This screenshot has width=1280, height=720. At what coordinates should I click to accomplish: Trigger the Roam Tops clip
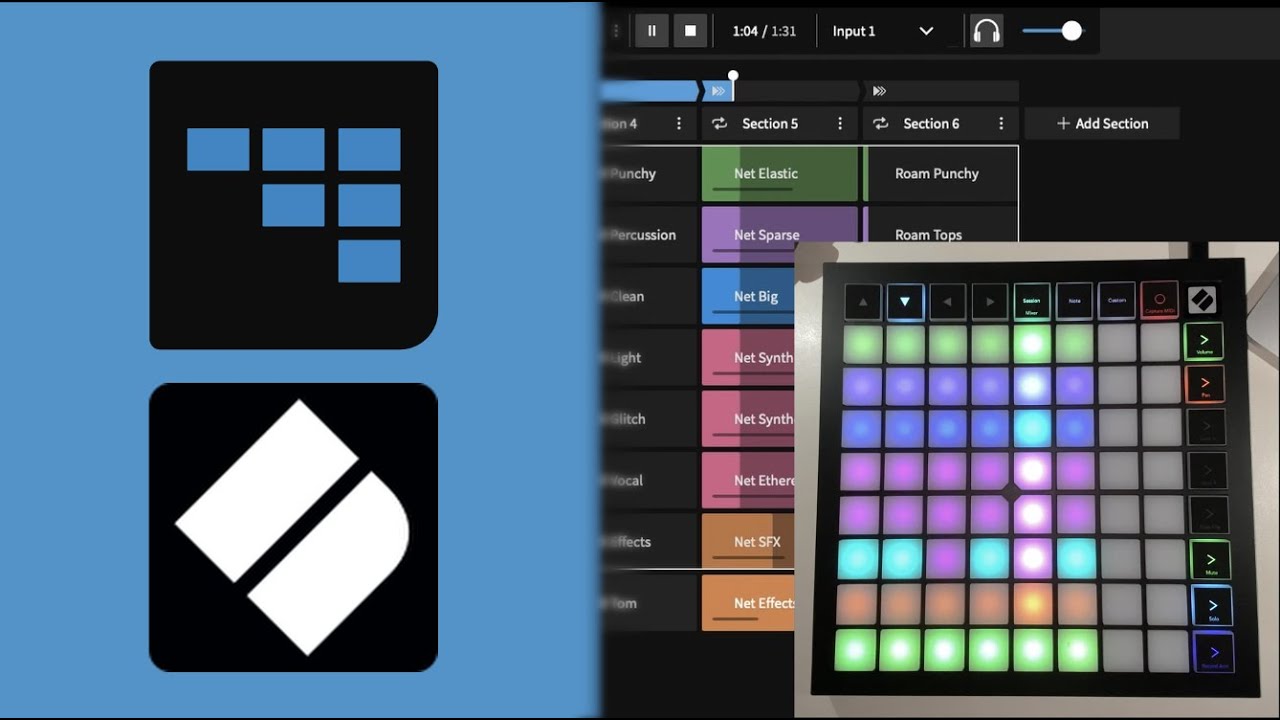click(x=940, y=224)
